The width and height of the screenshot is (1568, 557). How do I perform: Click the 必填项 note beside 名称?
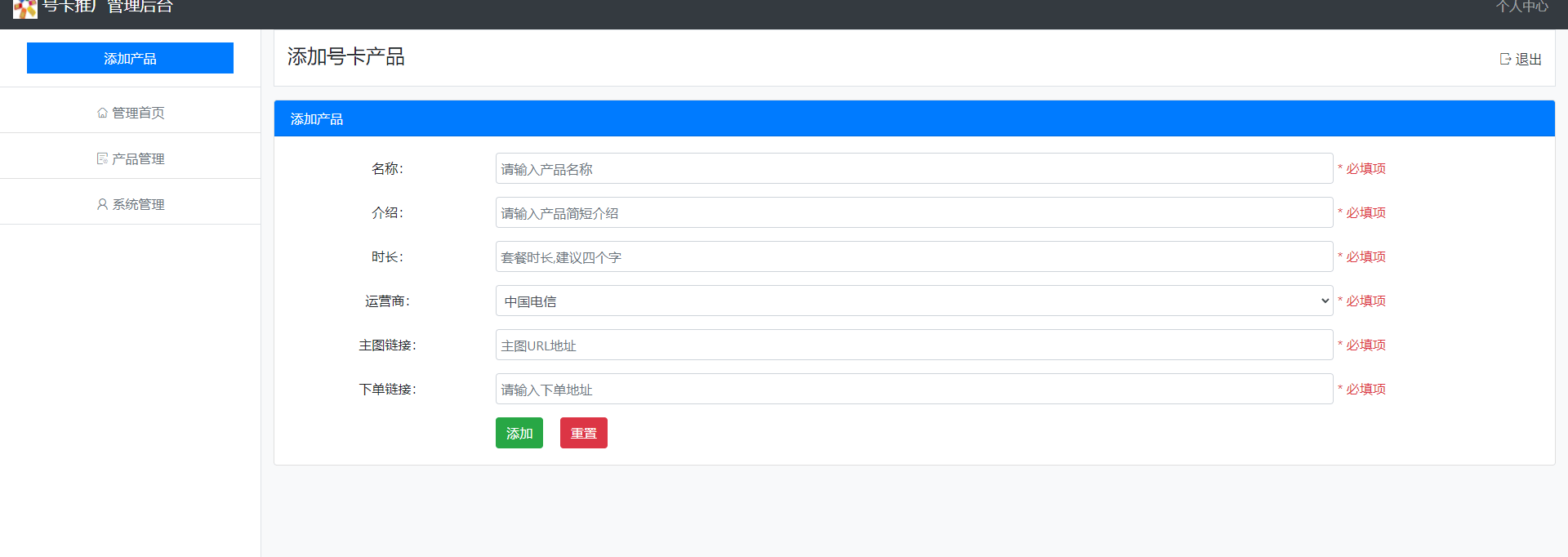click(1361, 168)
